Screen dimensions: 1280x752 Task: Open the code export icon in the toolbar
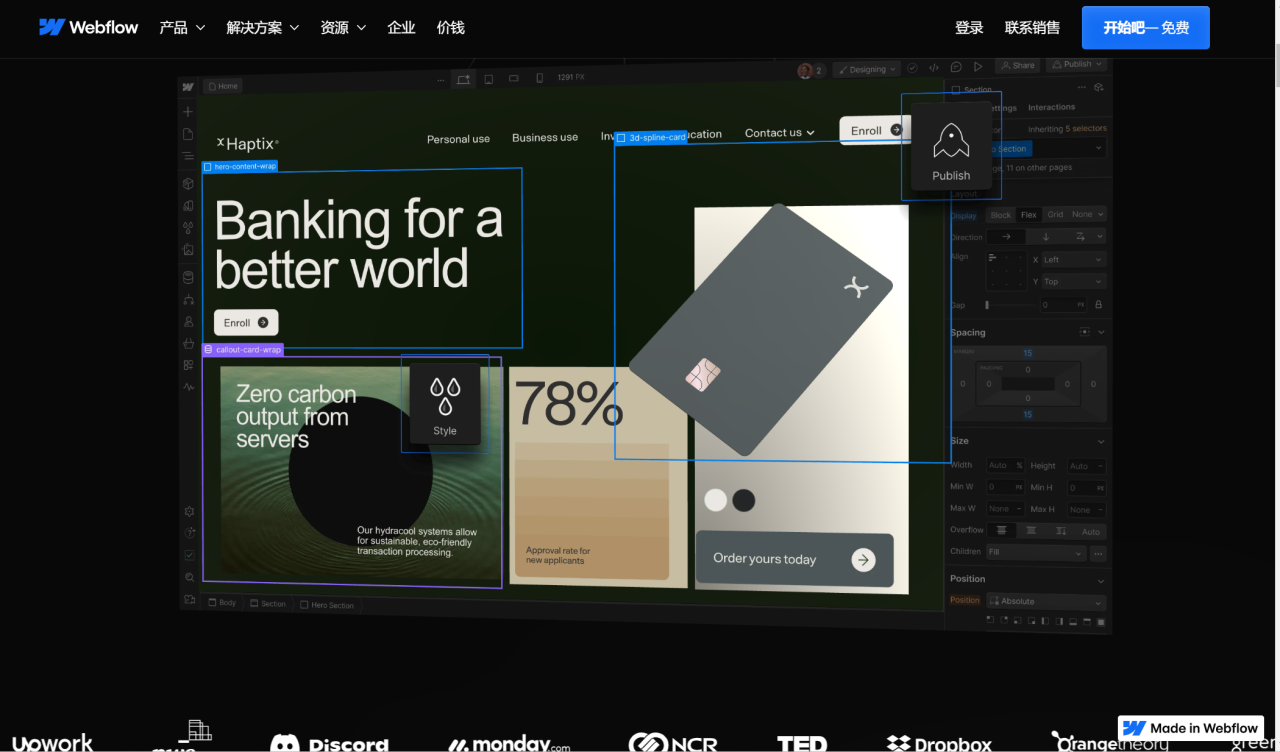click(x=934, y=67)
